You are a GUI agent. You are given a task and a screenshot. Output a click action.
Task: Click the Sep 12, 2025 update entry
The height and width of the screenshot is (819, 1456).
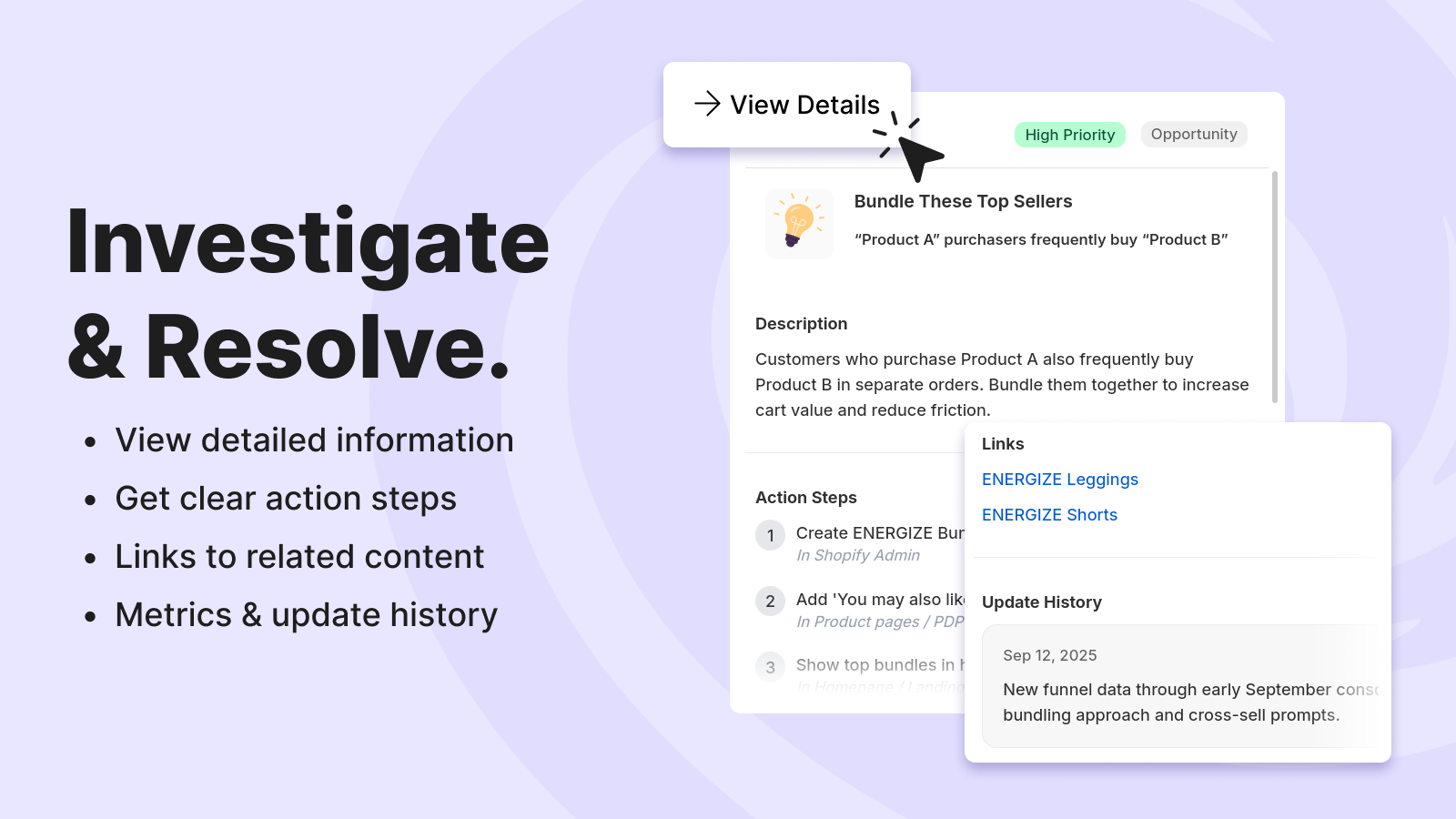click(x=1049, y=655)
